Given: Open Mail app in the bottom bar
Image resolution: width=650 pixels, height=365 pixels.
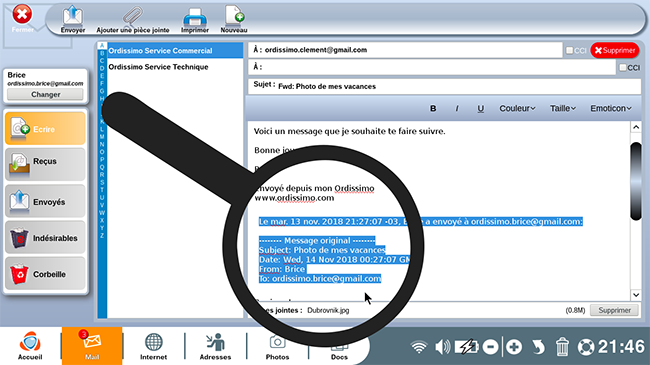Looking at the screenshot, I should [92, 346].
